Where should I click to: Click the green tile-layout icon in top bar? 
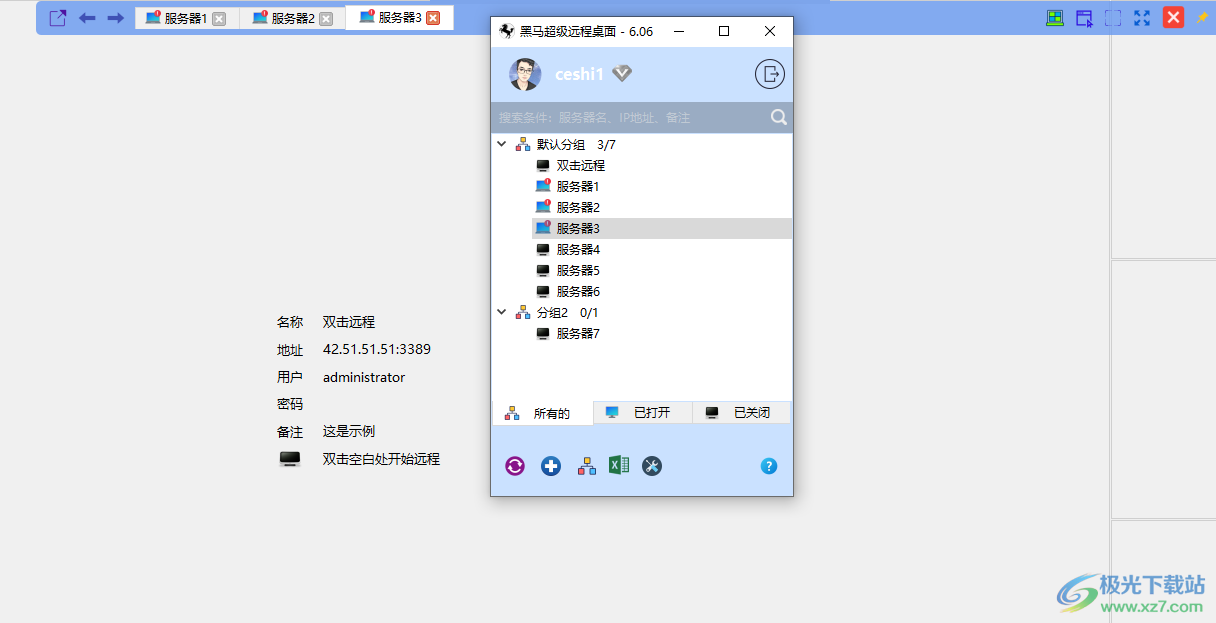(1055, 18)
